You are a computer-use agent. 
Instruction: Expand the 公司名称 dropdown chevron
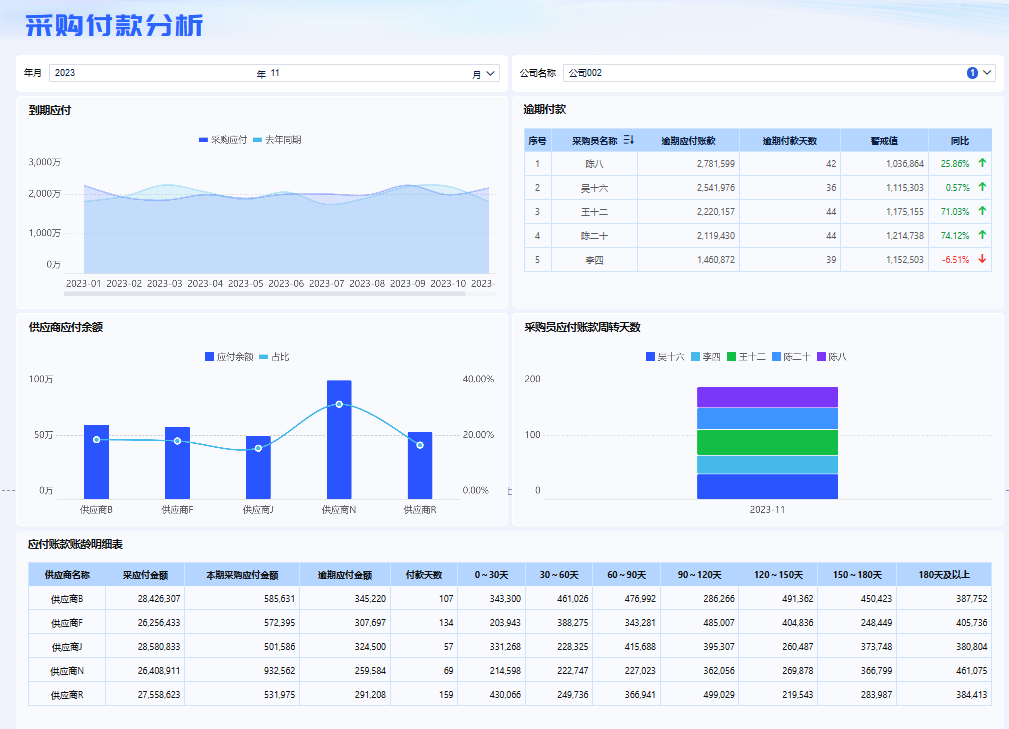tap(987, 73)
